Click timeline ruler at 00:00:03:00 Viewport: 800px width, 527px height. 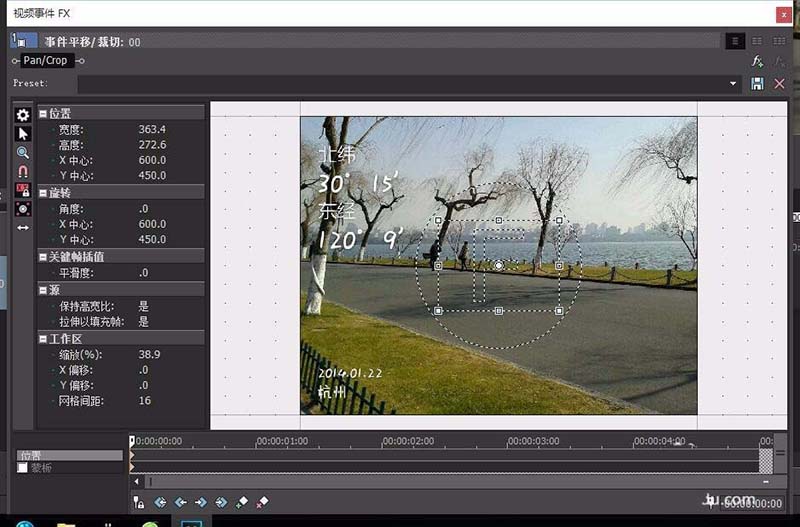[x=533, y=441]
